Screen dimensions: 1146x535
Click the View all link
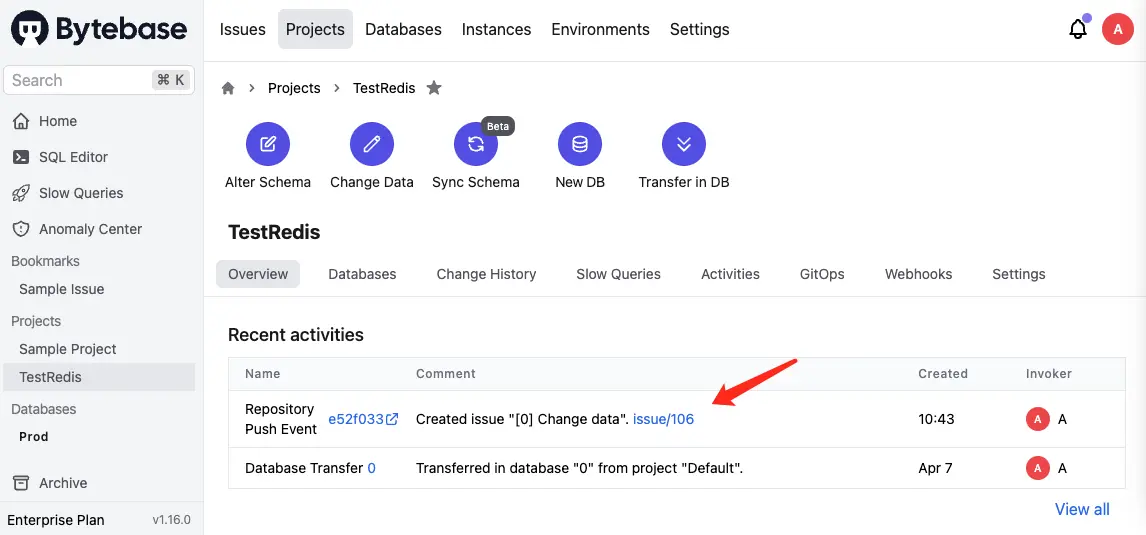tap(1082, 509)
